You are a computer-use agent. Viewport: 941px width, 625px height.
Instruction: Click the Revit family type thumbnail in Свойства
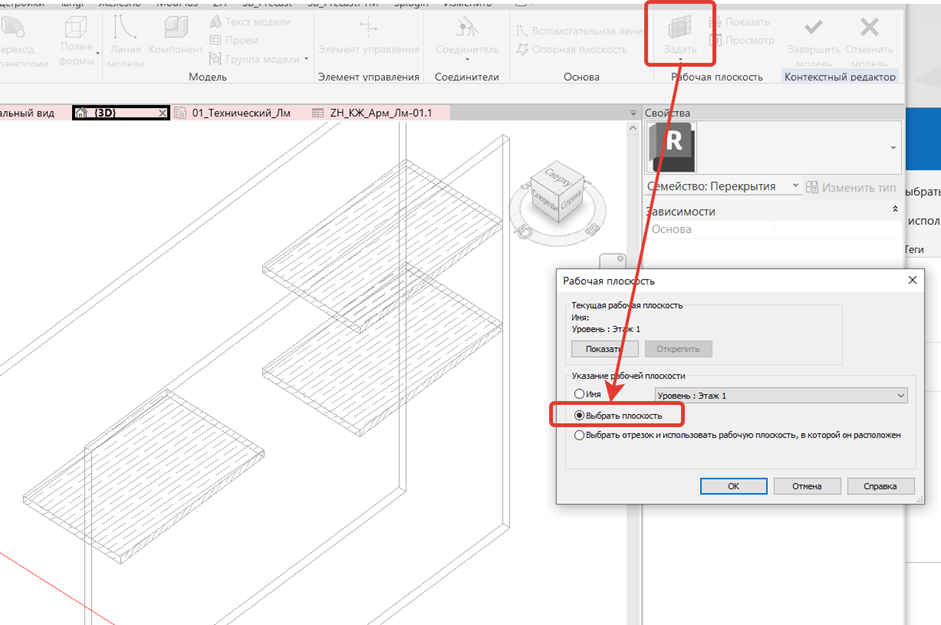[672, 148]
